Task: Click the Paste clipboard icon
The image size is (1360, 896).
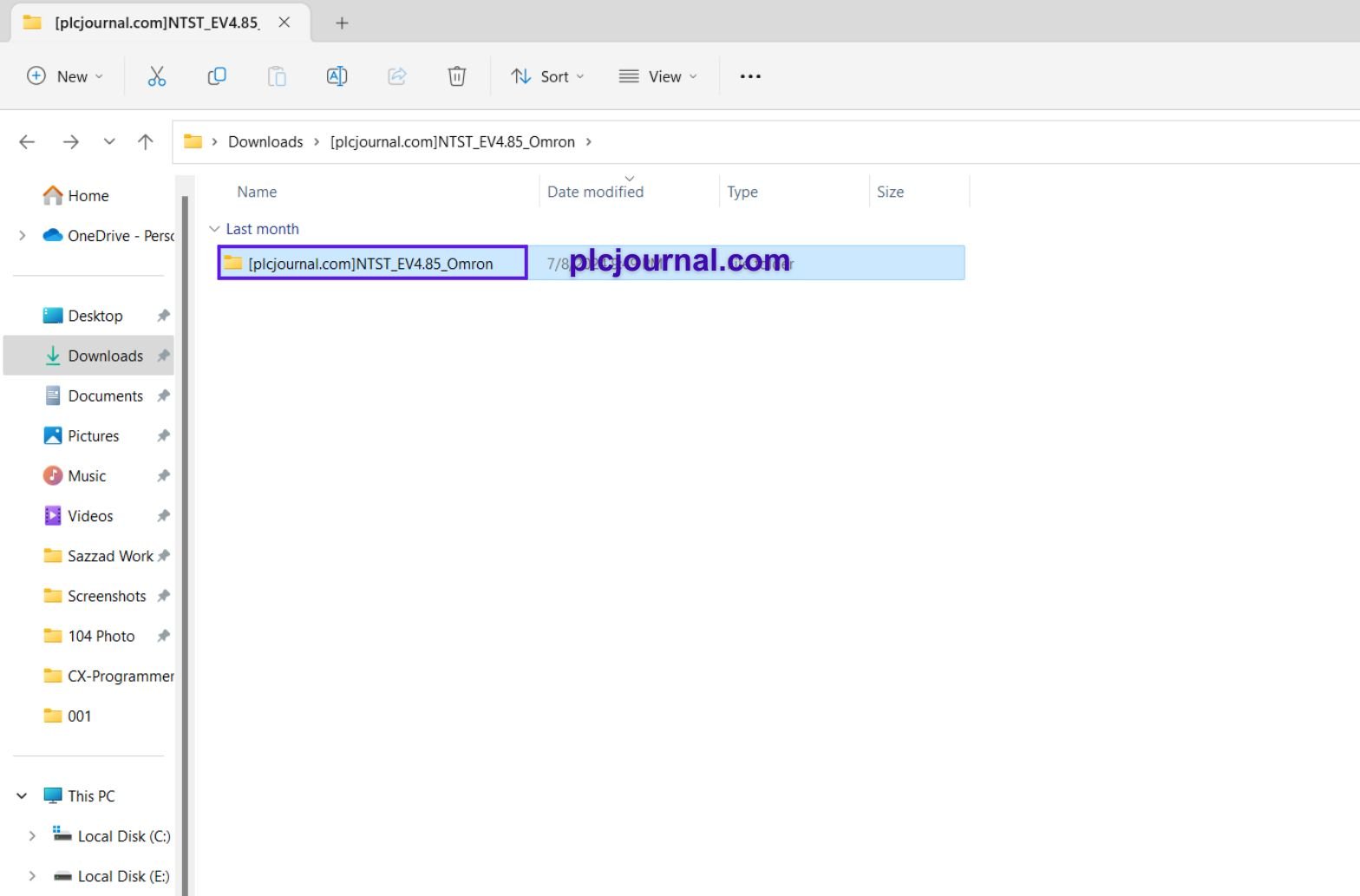Action: [277, 76]
